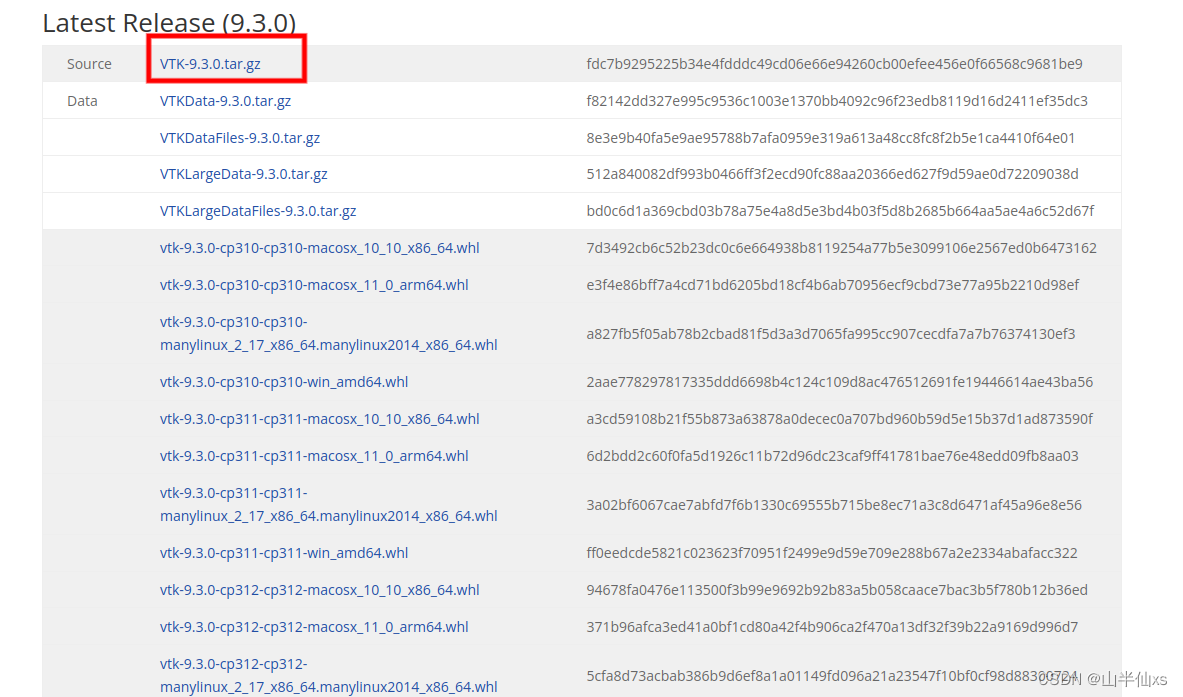The width and height of the screenshot is (1183, 697).
Task: Download VTKDataFiles-9.3.0.tar.gz
Action: [239, 138]
